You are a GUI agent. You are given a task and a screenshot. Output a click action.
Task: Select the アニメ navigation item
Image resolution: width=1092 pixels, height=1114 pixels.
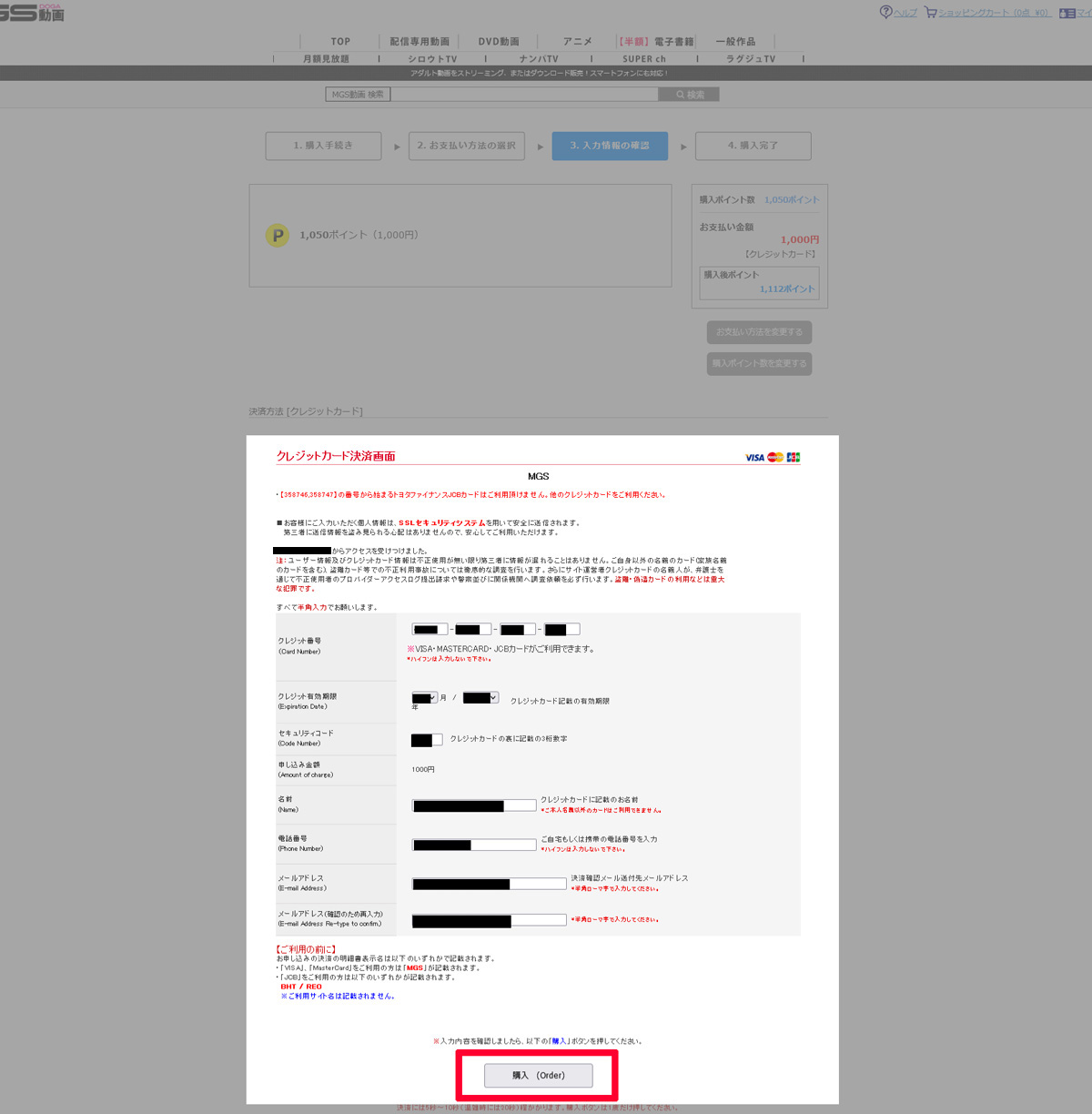577,42
